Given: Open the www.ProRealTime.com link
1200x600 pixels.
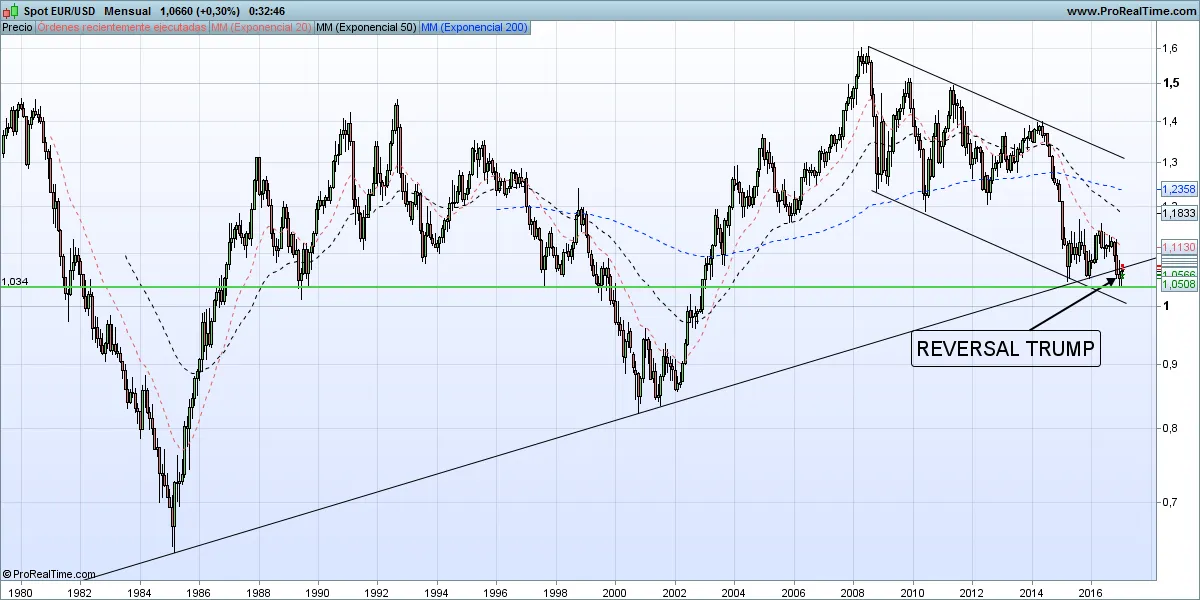Looking at the screenshot, I should [1130, 11].
